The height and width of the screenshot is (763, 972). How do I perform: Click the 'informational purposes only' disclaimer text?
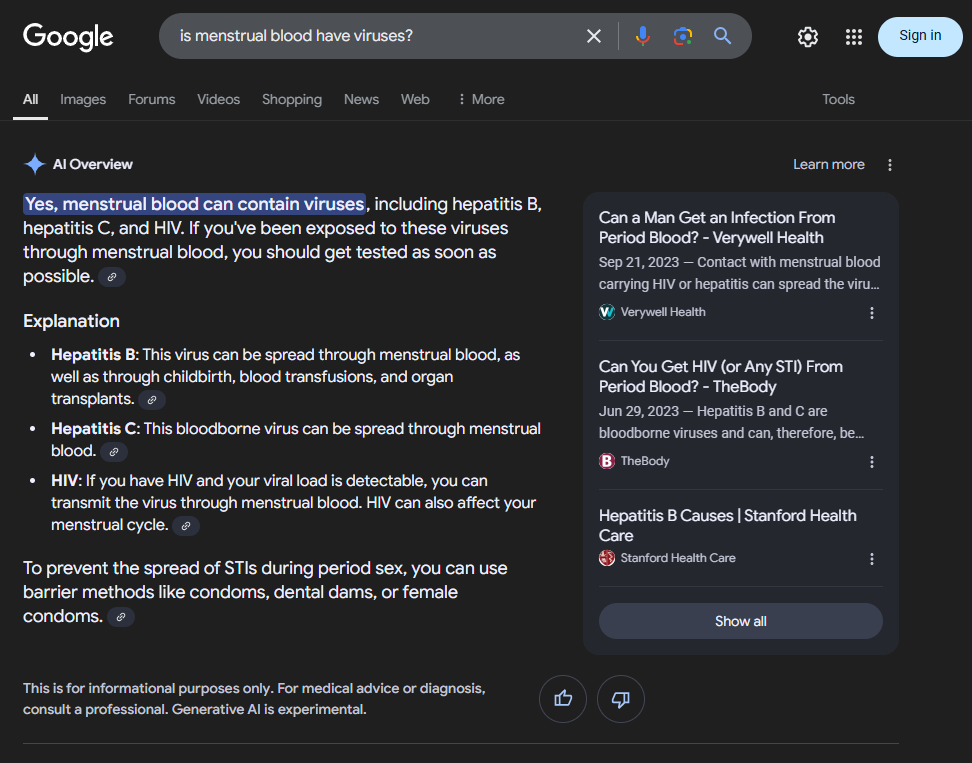click(254, 699)
